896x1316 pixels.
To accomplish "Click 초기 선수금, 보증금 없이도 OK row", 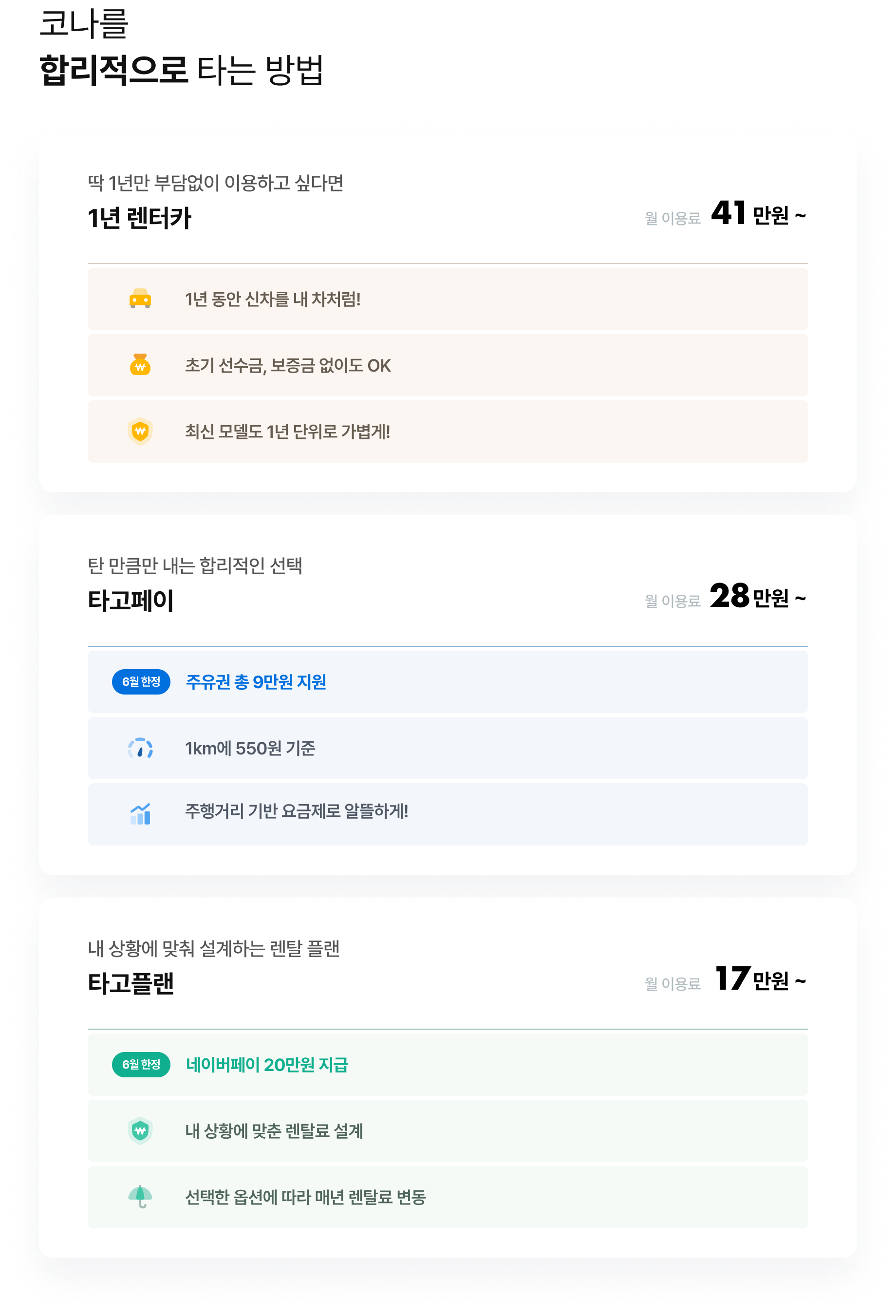I will pyautogui.click(x=448, y=365).
